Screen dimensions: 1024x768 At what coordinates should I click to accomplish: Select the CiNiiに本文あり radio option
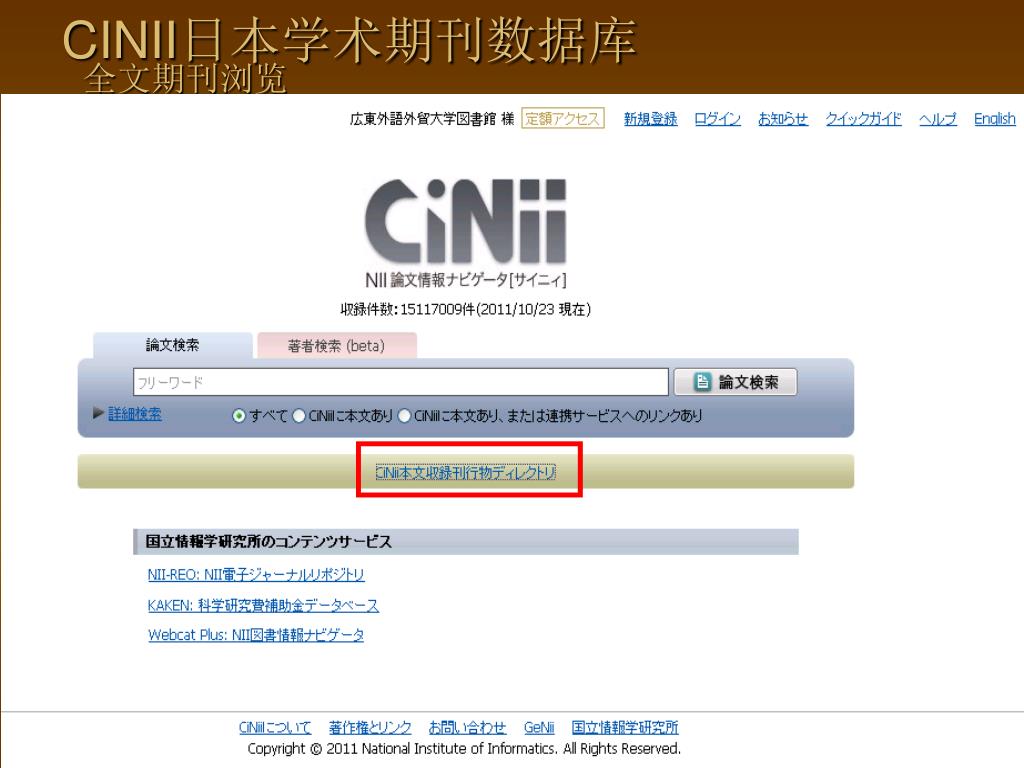pyautogui.click(x=298, y=415)
